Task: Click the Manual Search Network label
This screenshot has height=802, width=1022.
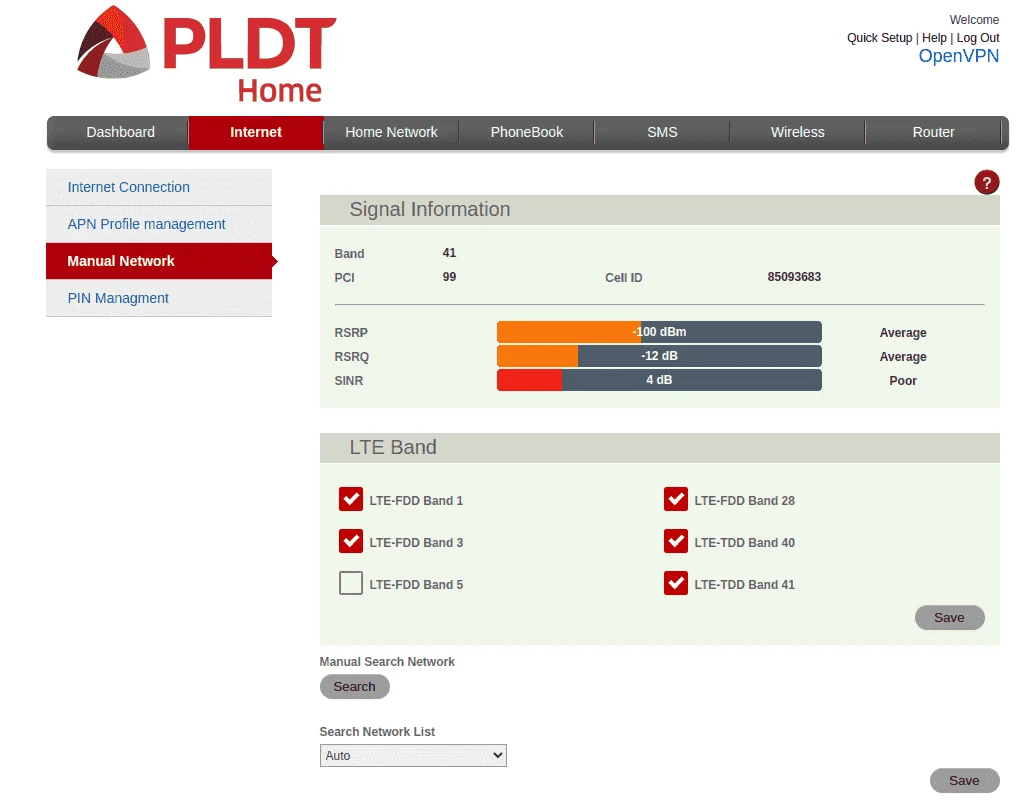Action: [387, 662]
